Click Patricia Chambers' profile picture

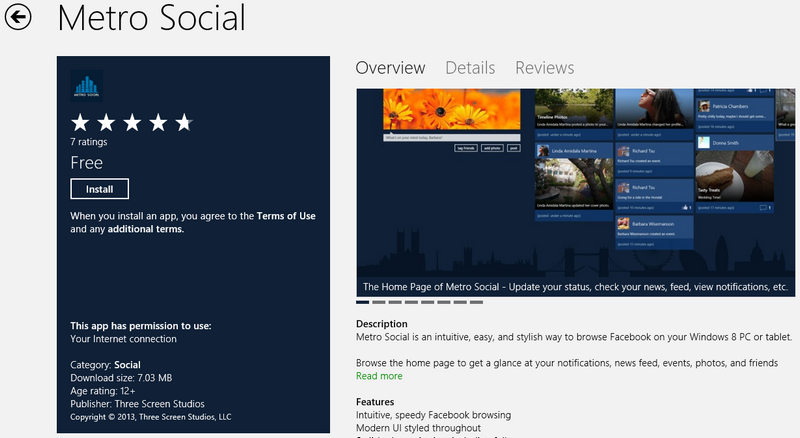(703, 106)
